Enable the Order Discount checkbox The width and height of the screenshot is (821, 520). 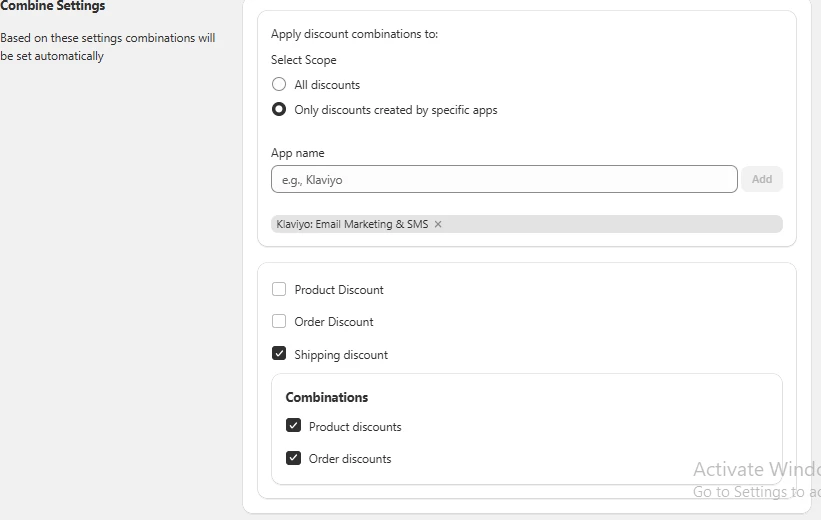coord(279,321)
